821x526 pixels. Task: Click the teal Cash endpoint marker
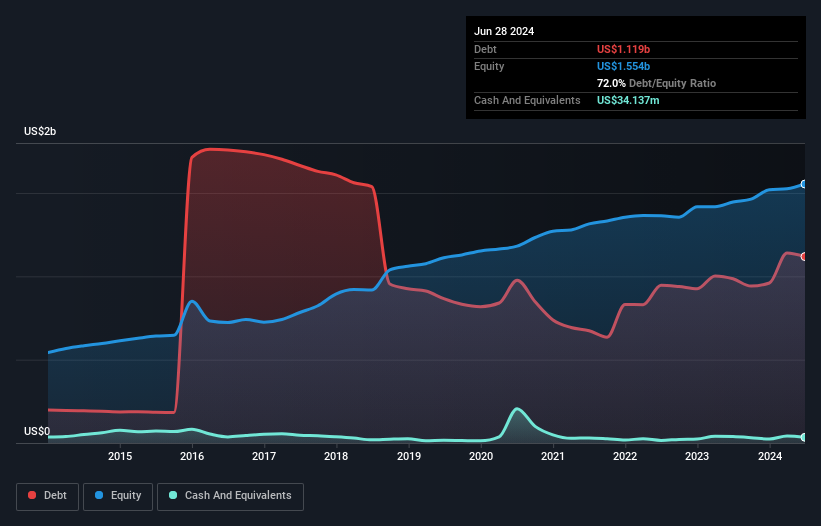(804, 437)
